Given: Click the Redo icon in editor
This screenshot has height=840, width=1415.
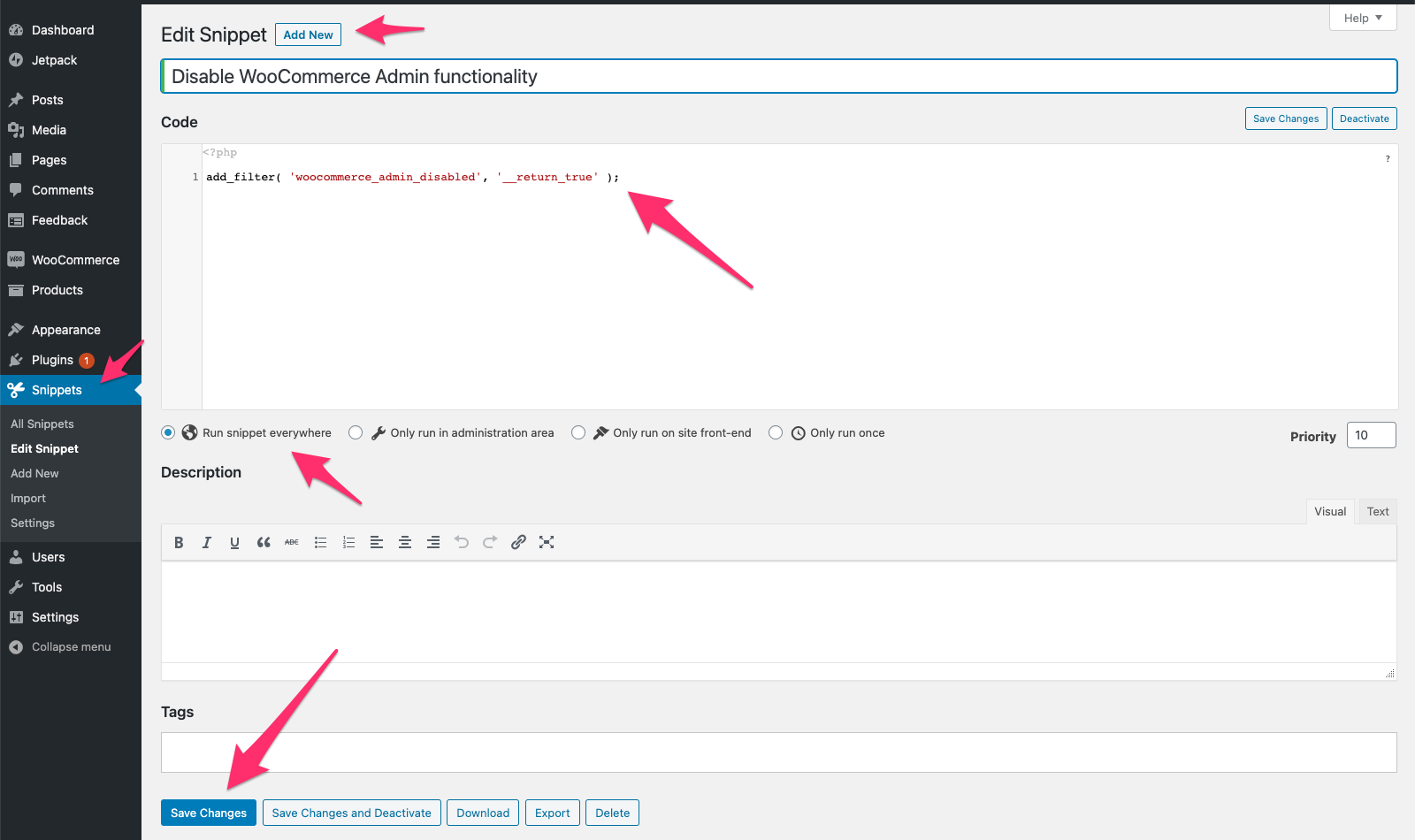Looking at the screenshot, I should click(x=490, y=542).
